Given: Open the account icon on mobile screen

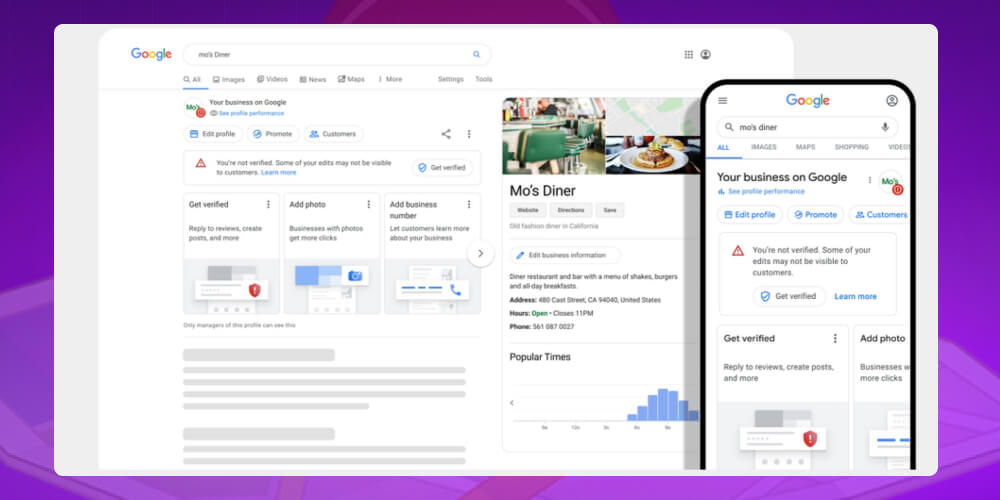Looking at the screenshot, I should pos(892,101).
